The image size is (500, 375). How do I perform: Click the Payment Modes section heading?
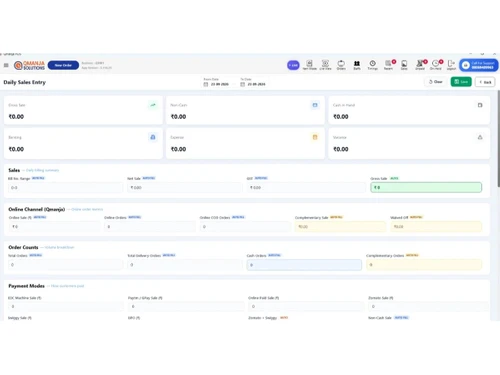point(26,286)
